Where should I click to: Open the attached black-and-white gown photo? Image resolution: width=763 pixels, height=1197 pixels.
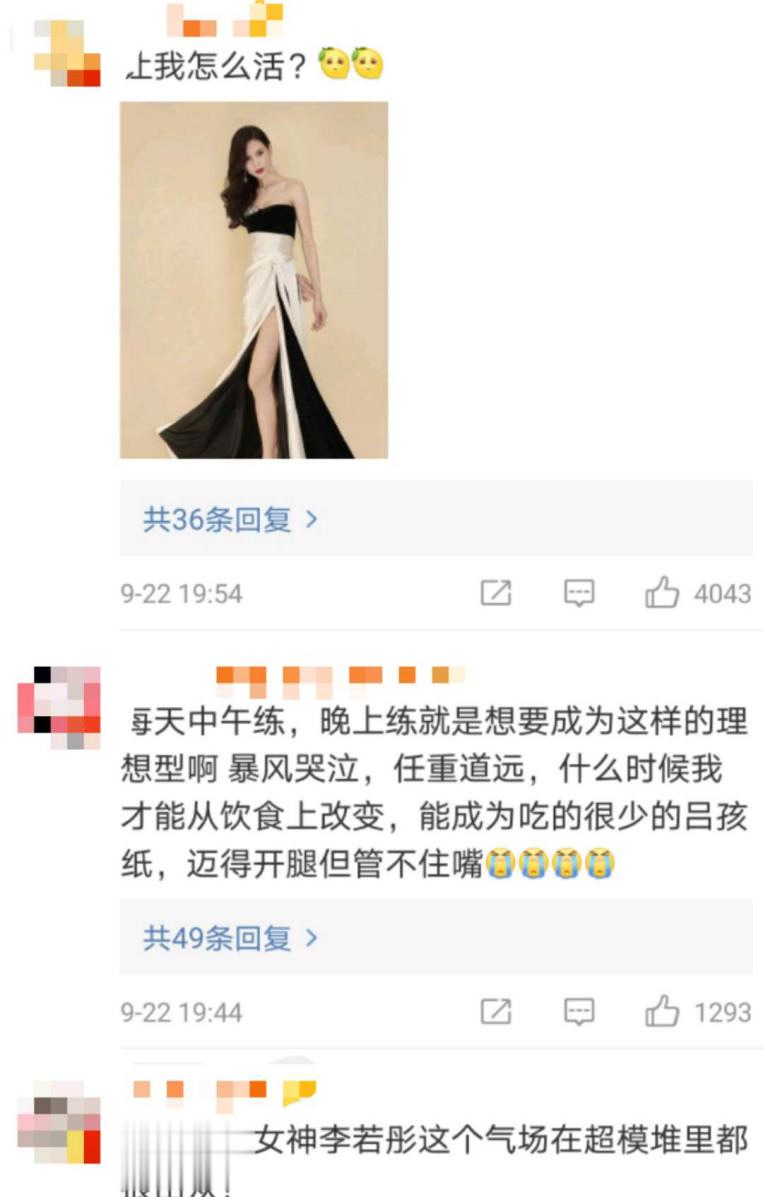point(254,280)
